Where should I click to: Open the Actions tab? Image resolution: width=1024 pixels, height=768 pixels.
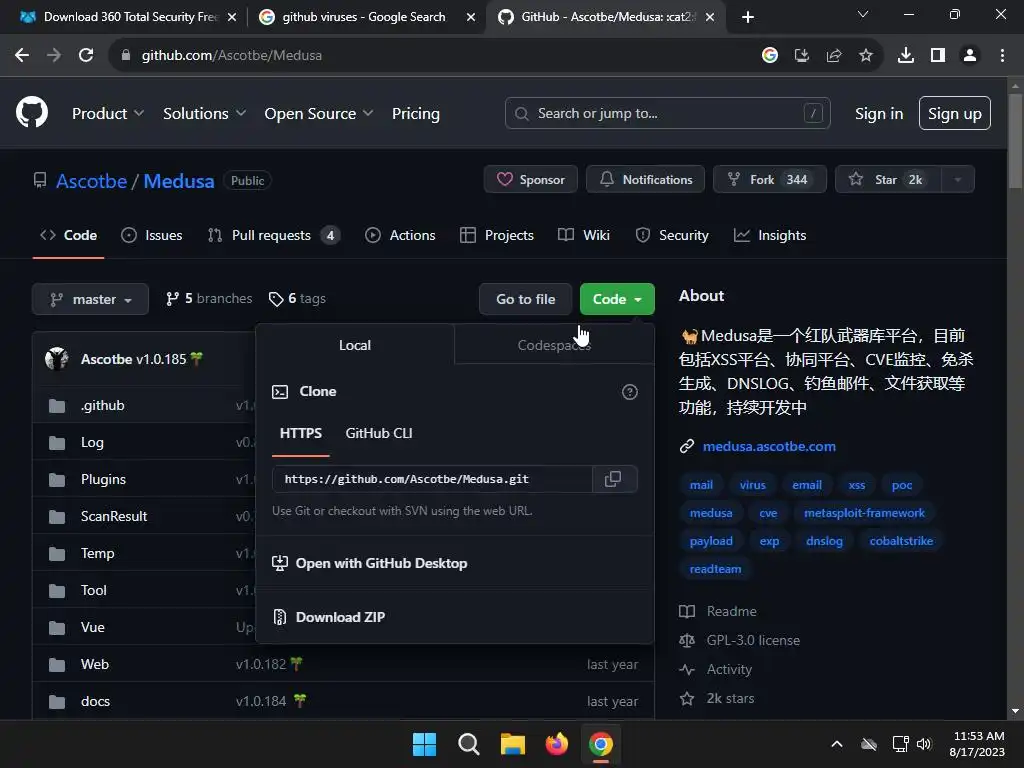[400, 235]
